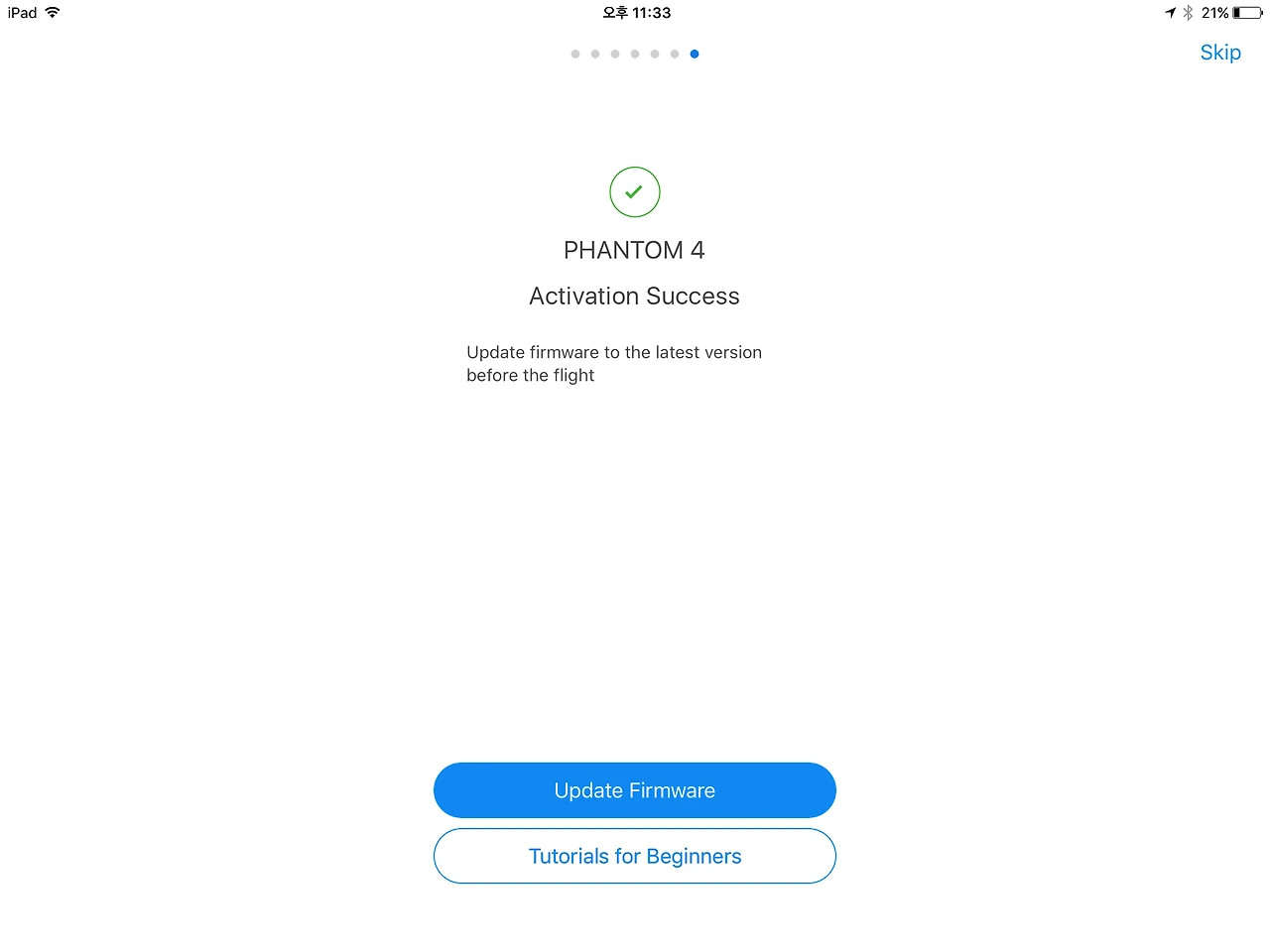This screenshot has height=952, width=1270.
Task: Tap the PHANTOM 4 title text
Action: pos(634,250)
